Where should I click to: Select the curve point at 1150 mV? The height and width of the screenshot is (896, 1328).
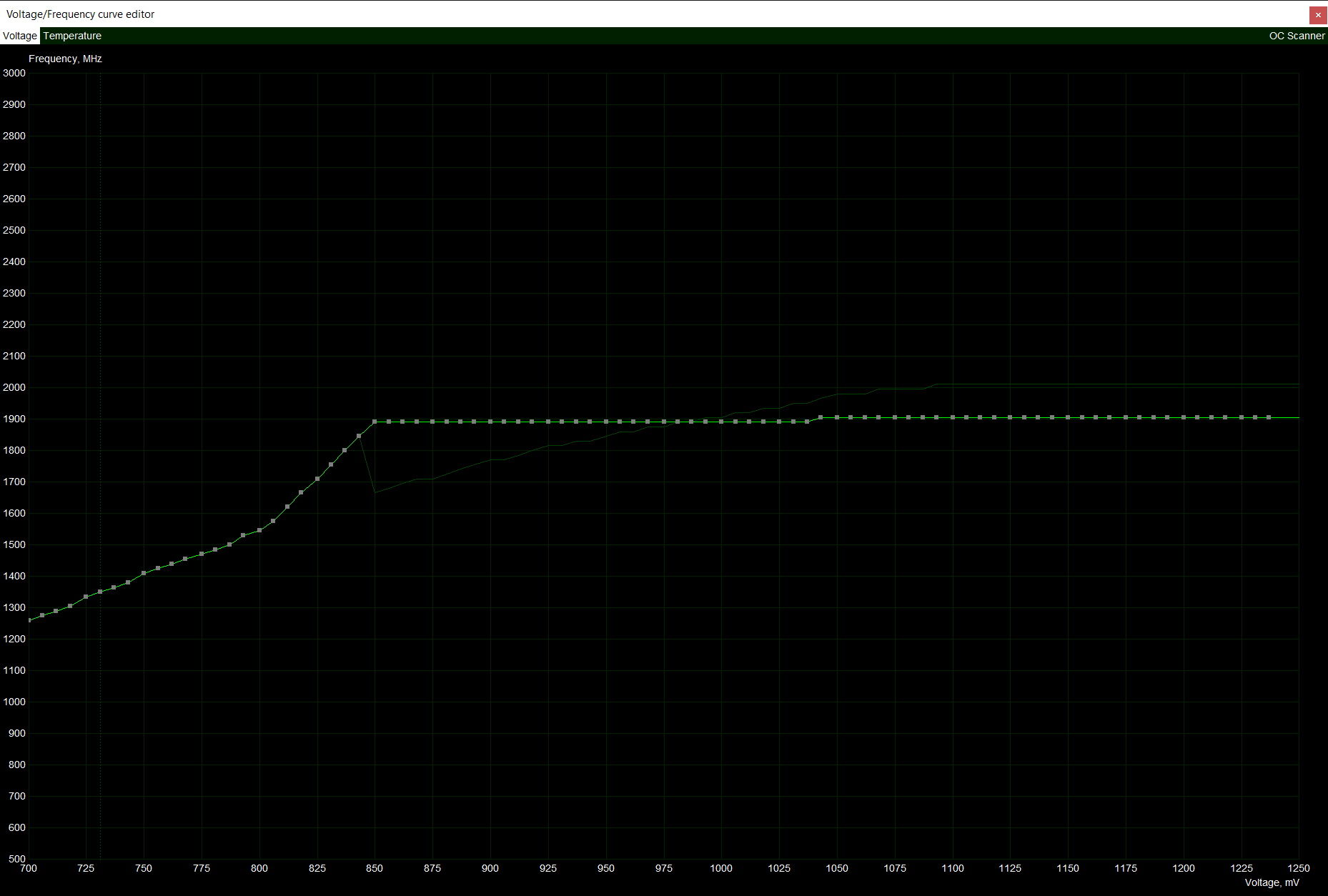coord(1068,417)
